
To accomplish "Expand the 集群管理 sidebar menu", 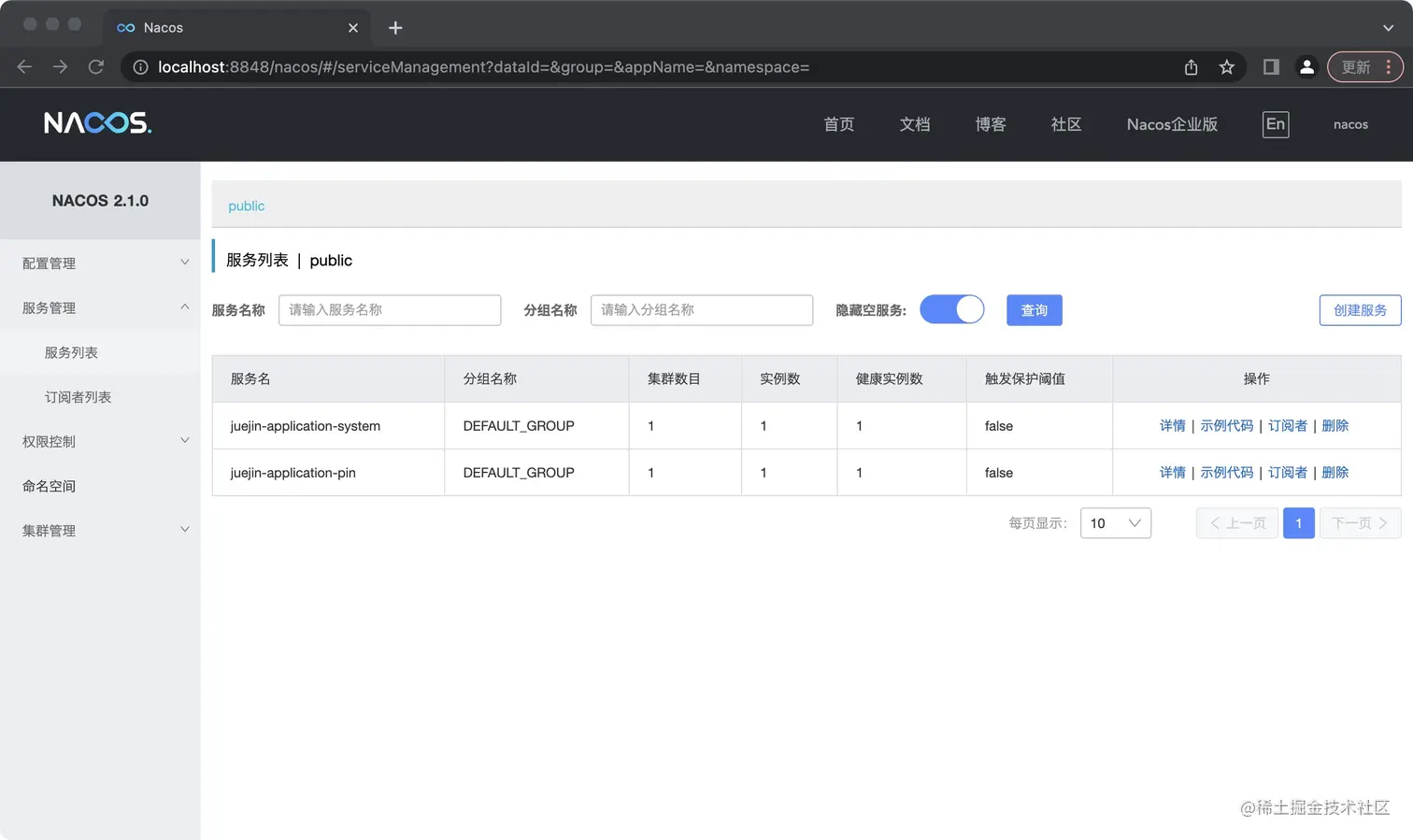I will tap(100, 531).
